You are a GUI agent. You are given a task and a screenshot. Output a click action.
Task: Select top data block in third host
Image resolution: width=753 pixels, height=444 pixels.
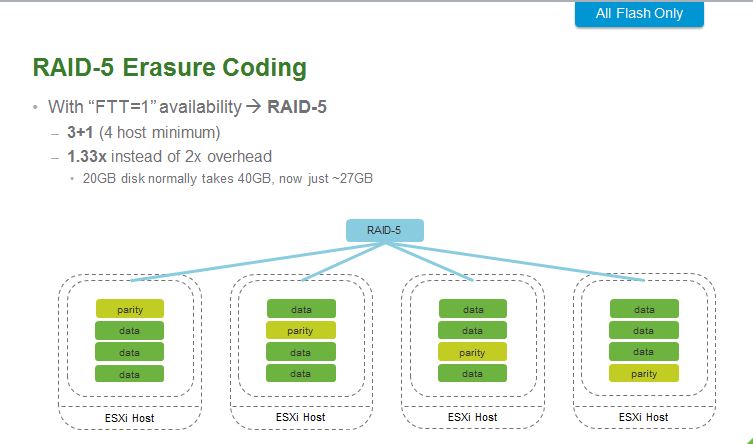(x=472, y=310)
